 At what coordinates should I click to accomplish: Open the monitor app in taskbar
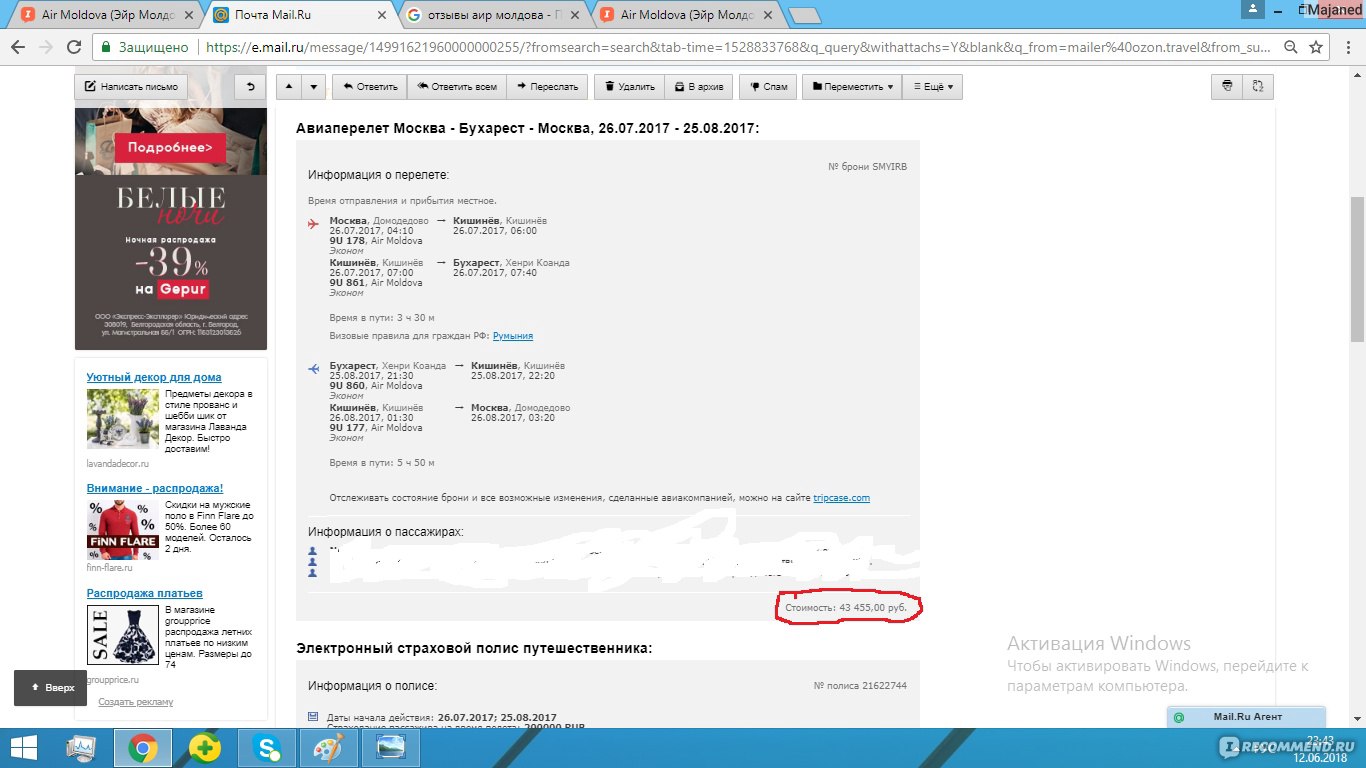(82, 748)
